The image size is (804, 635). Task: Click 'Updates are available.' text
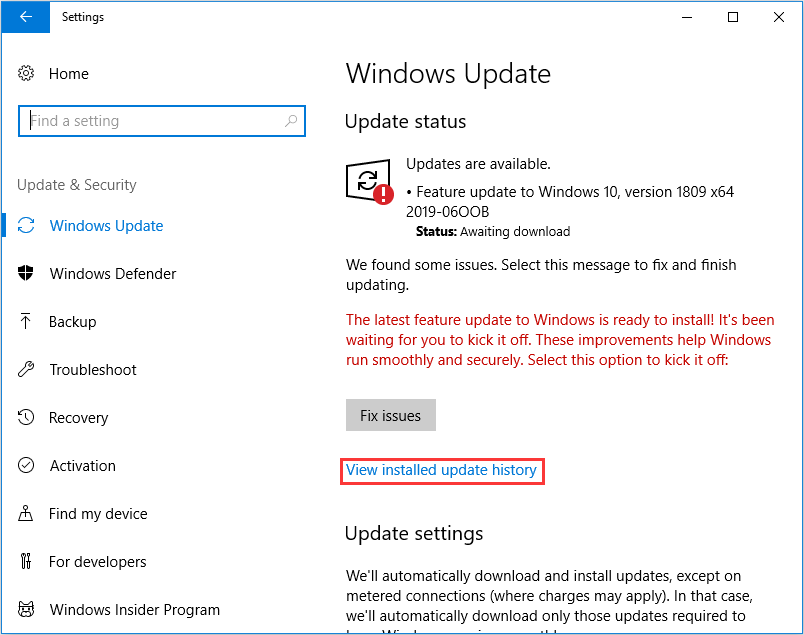(478, 164)
